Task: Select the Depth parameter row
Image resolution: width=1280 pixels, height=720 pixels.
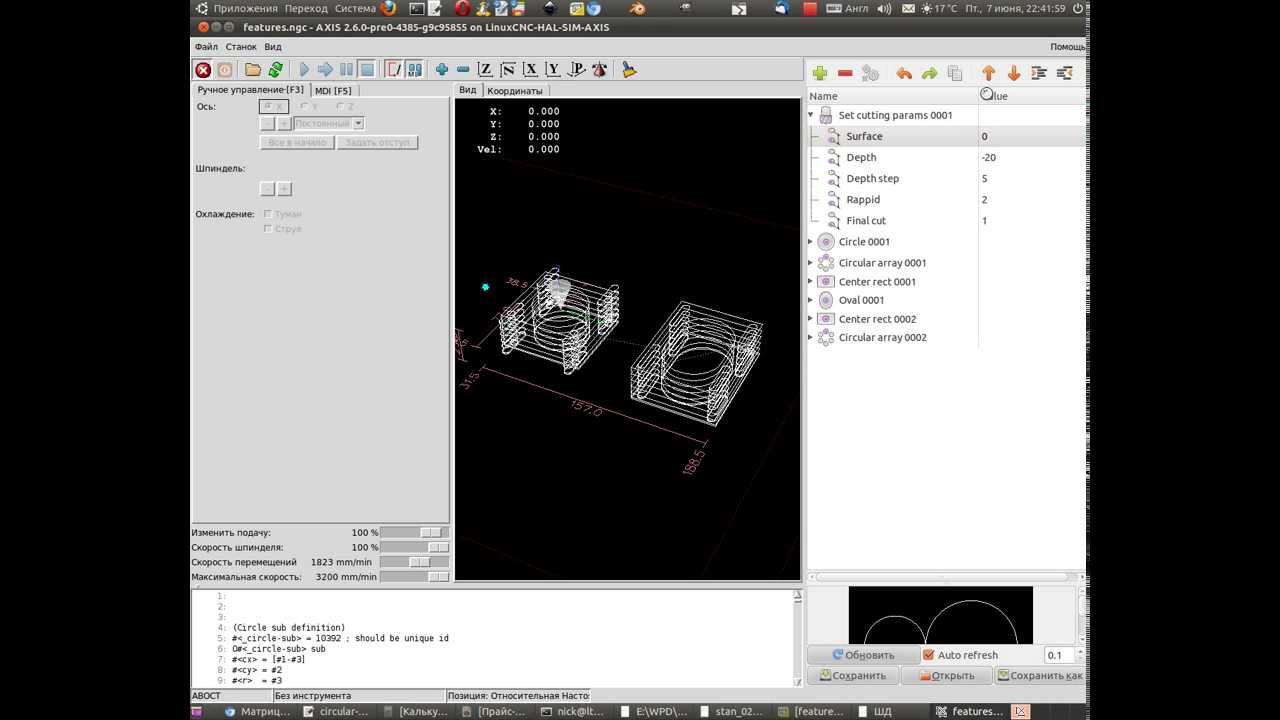Action: (946, 157)
